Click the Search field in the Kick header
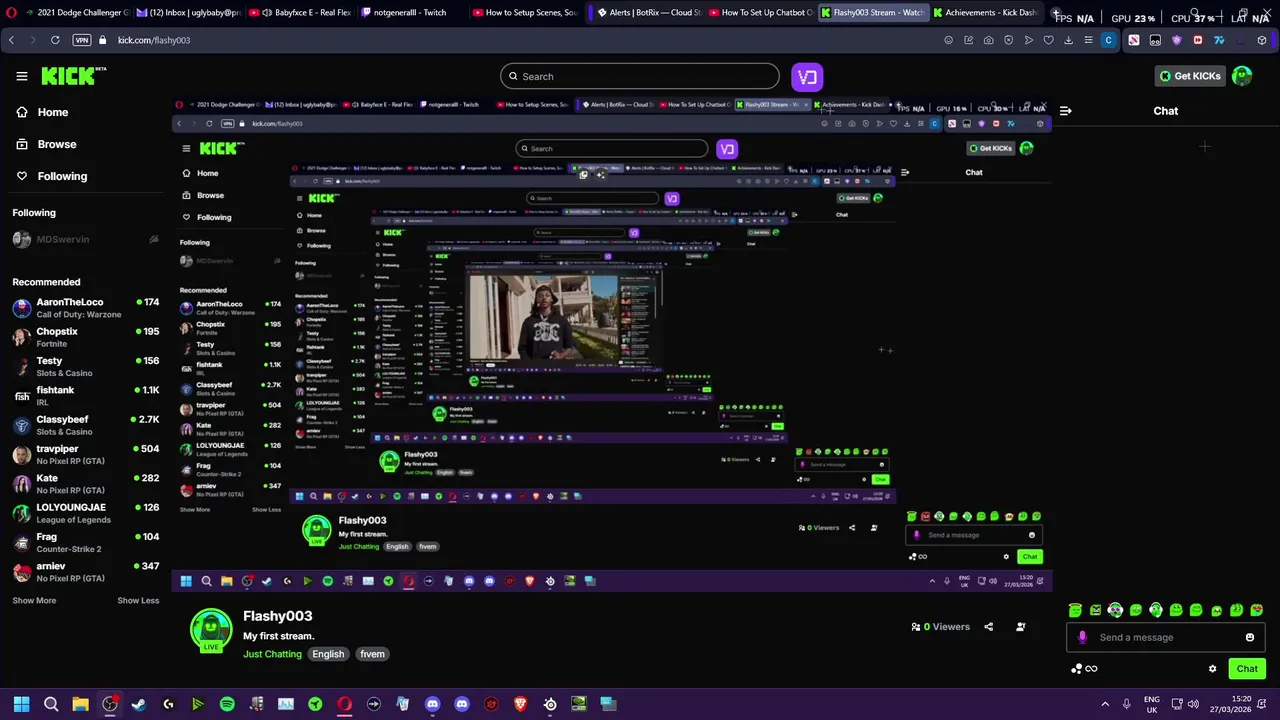Viewport: 1280px width, 720px height. pyautogui.click(x=640, y=76)
